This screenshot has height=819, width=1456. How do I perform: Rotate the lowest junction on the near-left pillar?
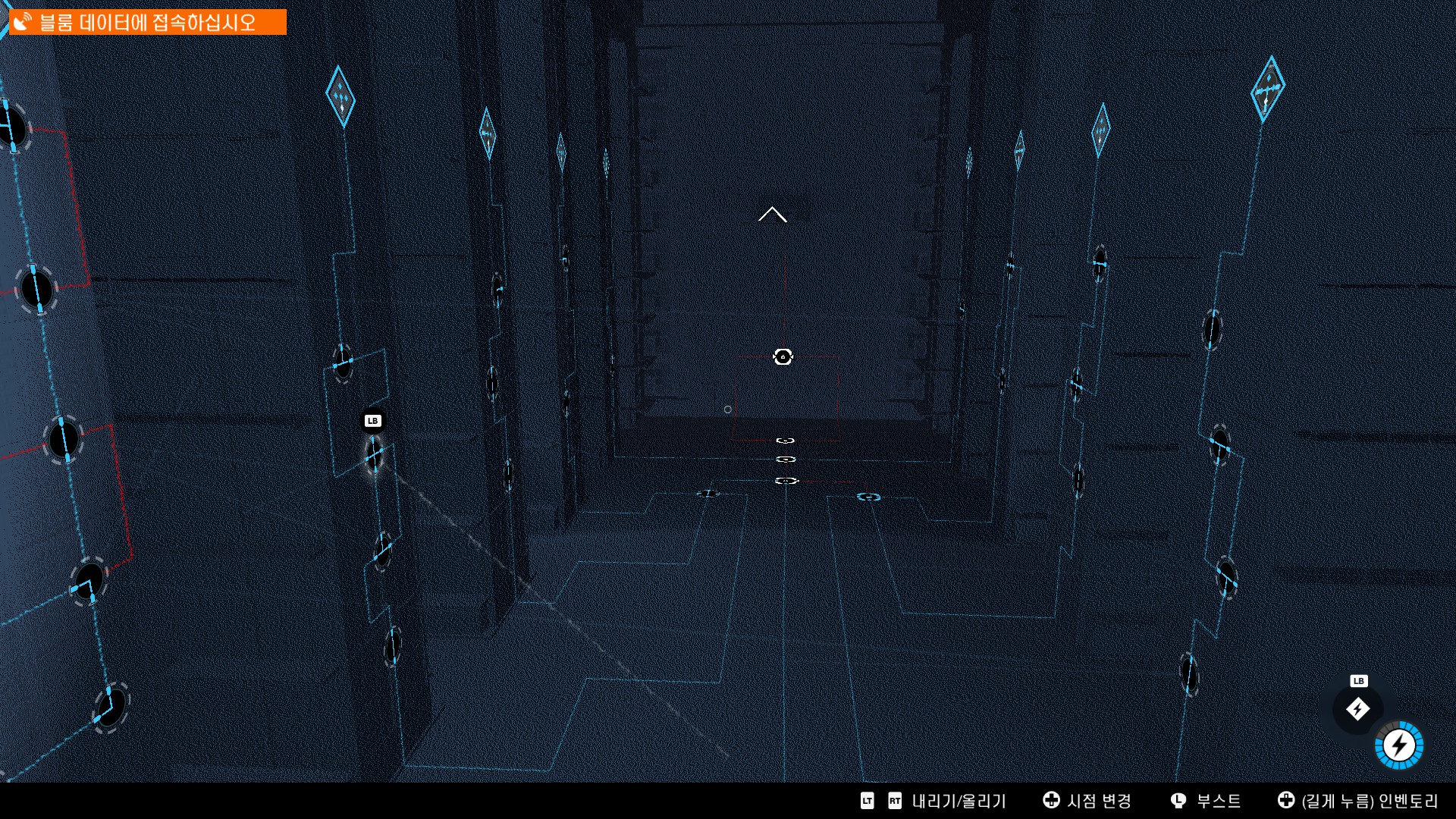(393, 647)
